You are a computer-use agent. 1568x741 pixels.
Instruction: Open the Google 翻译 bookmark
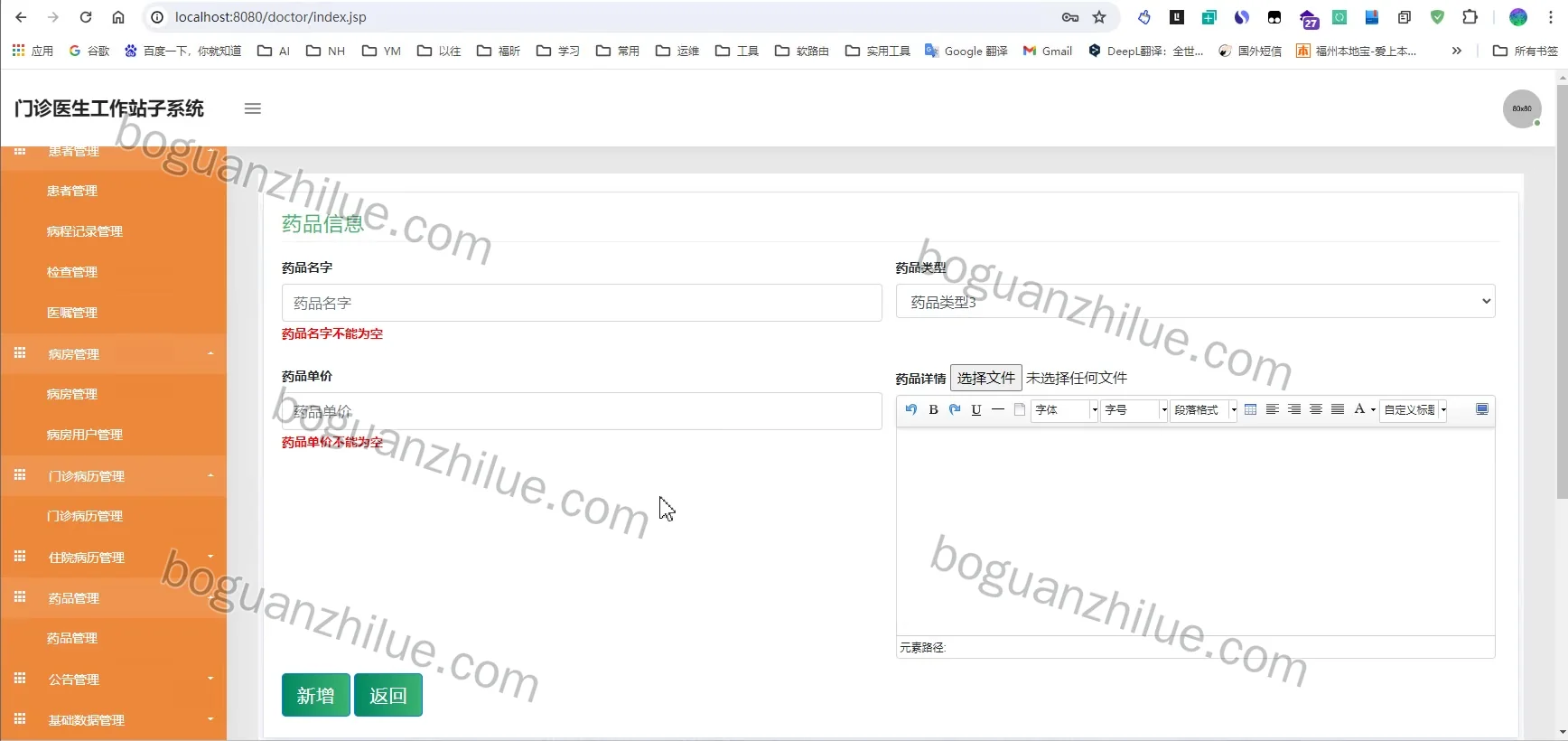click(x=966, y=51)
